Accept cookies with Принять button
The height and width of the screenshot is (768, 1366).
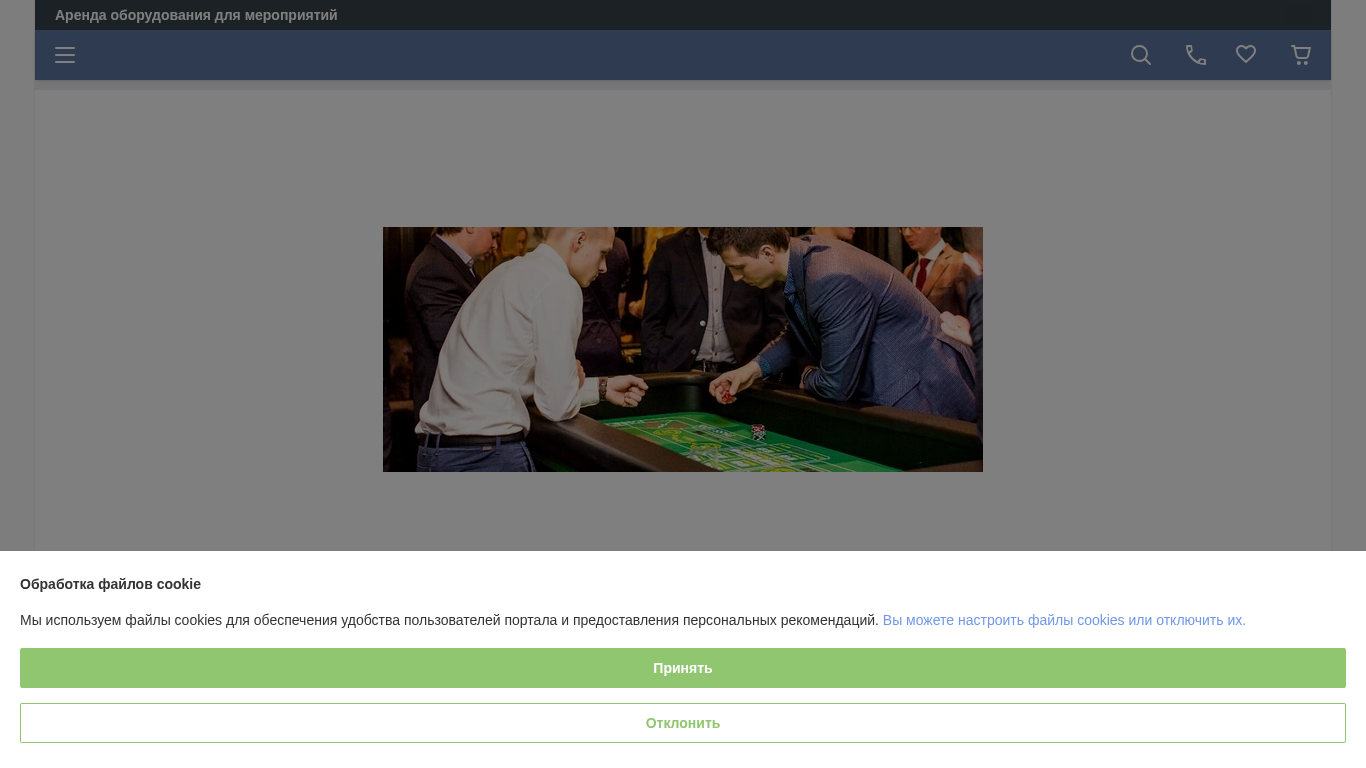pyautogui.click(x=683, y=668)
